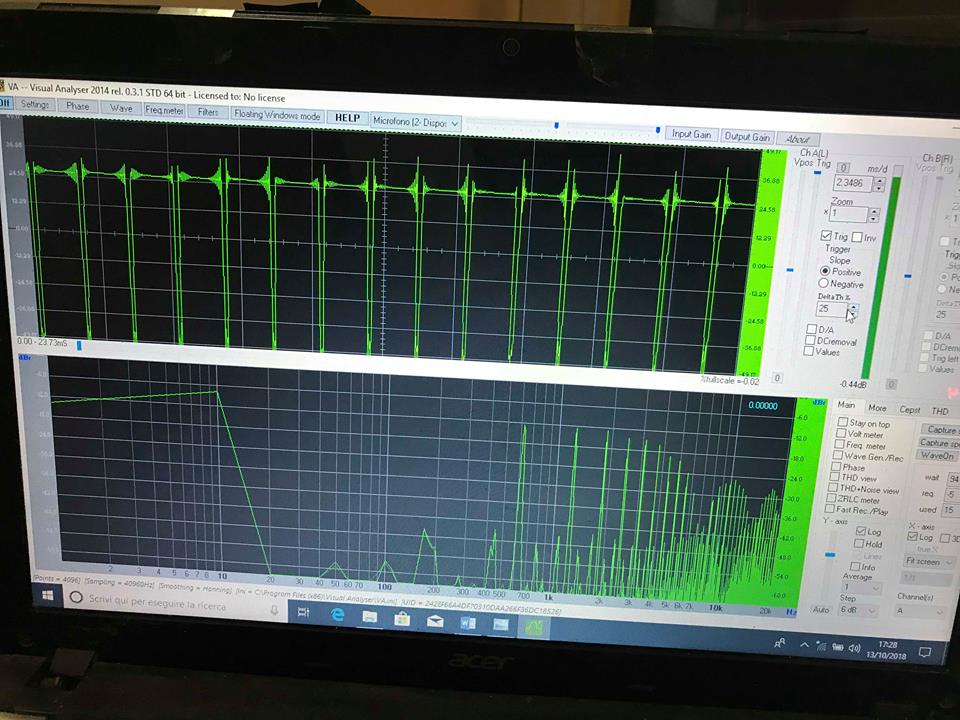960x720 pixels.
Task: Open the Phase window button
Action: [x=77, y=107]
